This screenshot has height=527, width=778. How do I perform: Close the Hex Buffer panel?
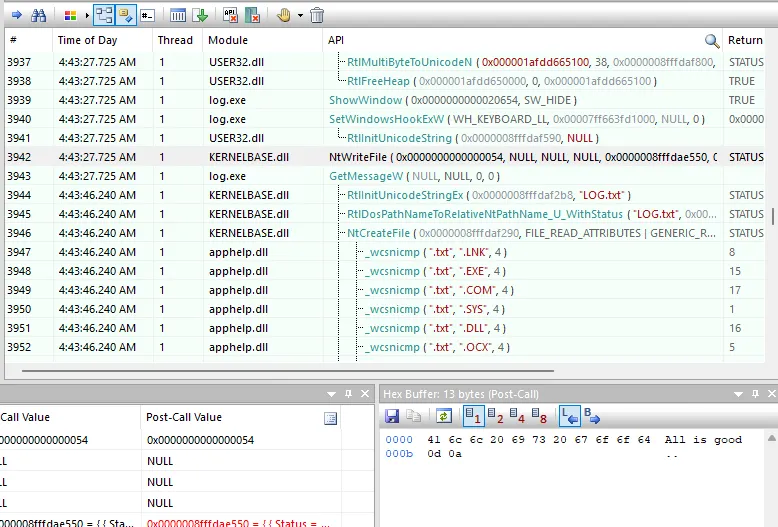coord(772,394)
